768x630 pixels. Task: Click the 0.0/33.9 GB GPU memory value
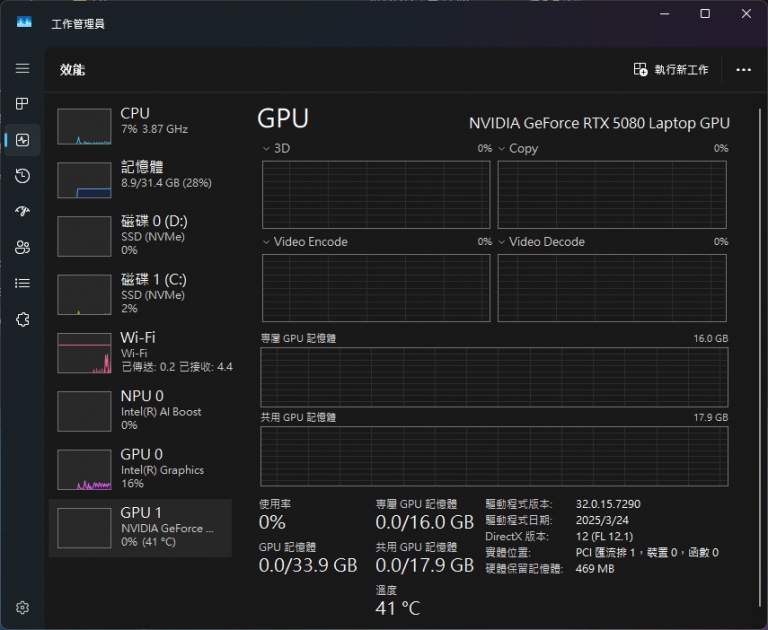(x=308, y=565)
